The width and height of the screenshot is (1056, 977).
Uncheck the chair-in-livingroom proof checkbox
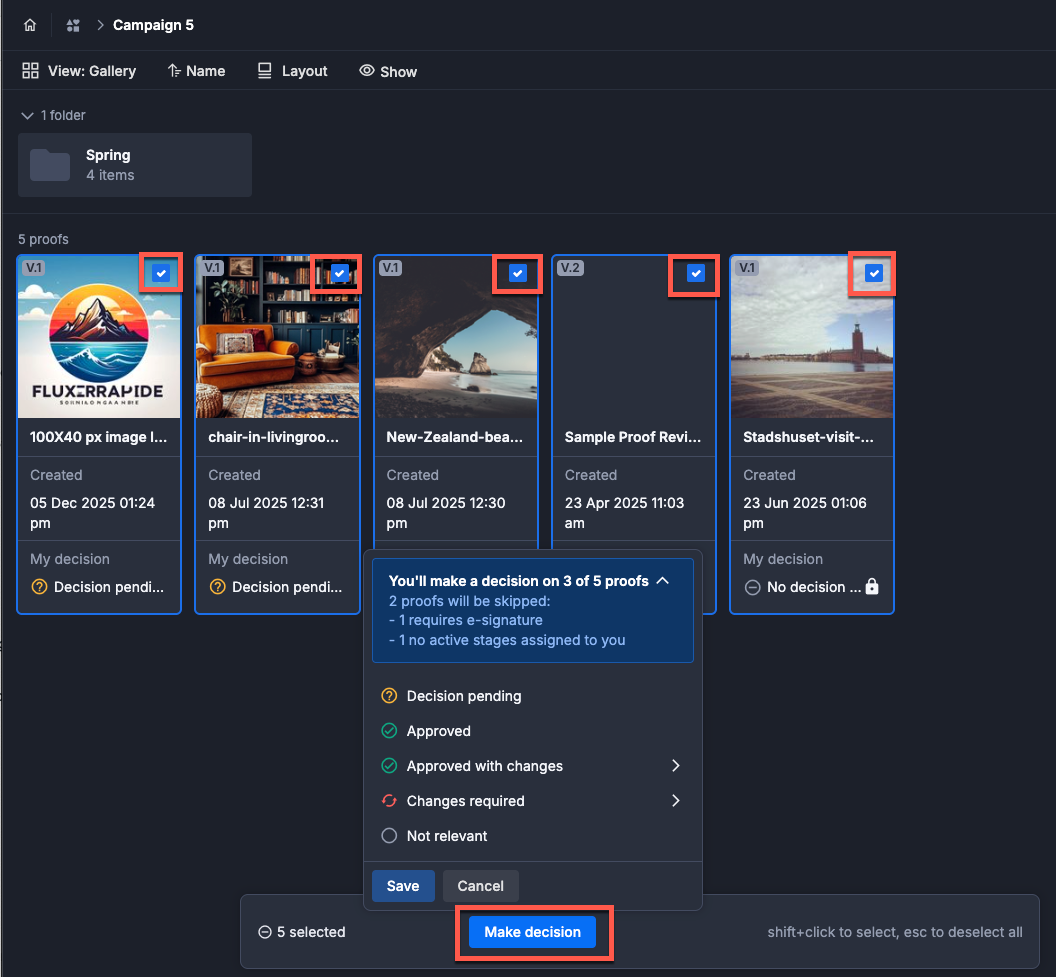coord(339,273)
